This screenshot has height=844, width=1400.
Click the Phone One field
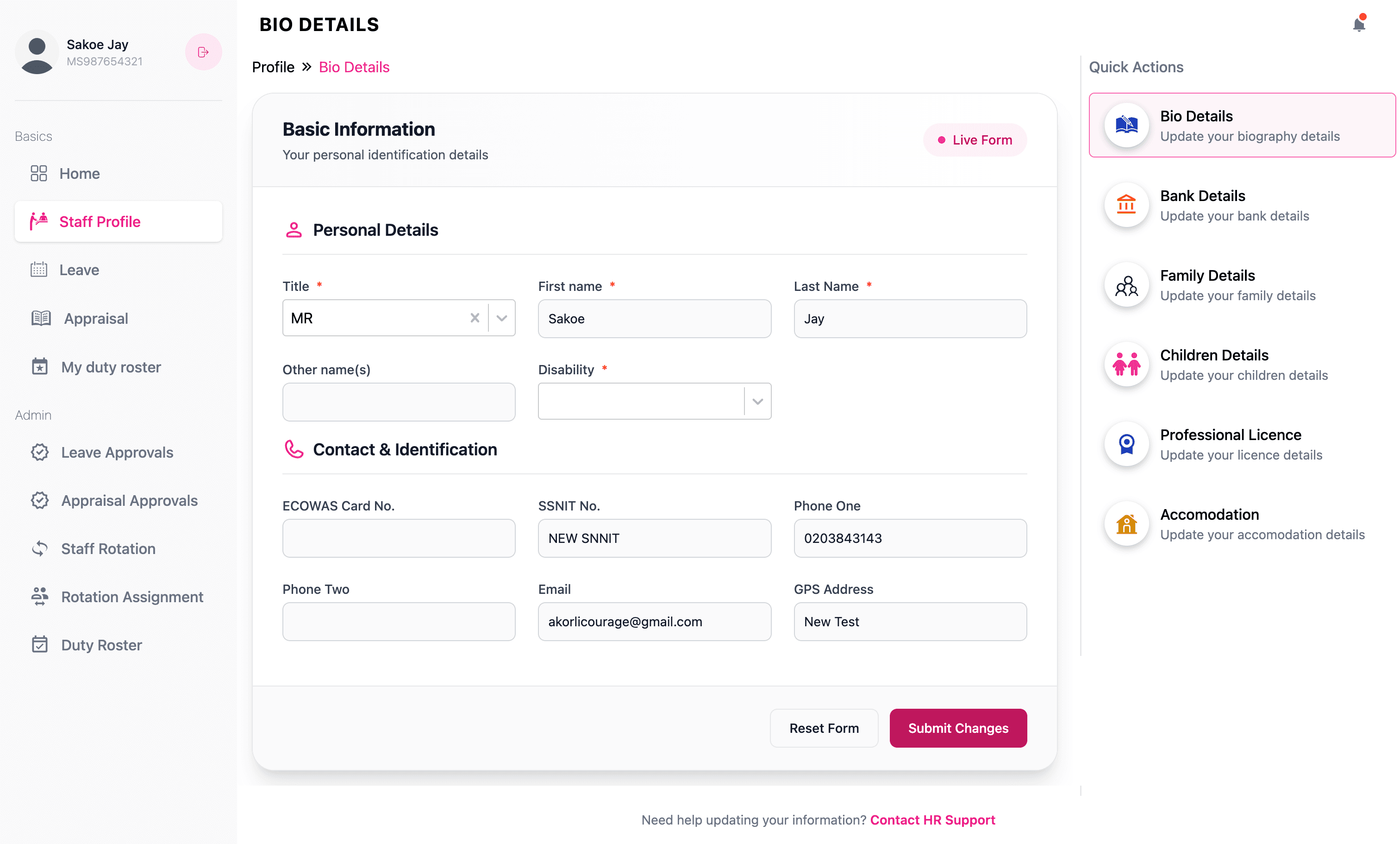[x=910, y=538]
